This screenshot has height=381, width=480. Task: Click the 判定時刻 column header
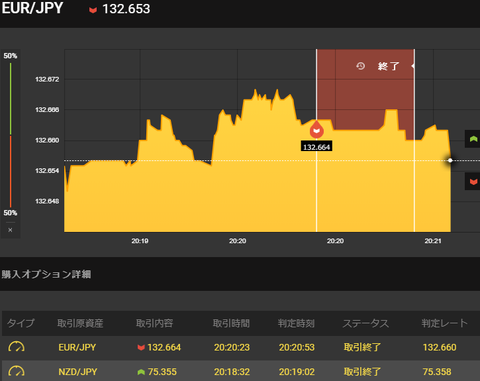click(x=296, y=323)
